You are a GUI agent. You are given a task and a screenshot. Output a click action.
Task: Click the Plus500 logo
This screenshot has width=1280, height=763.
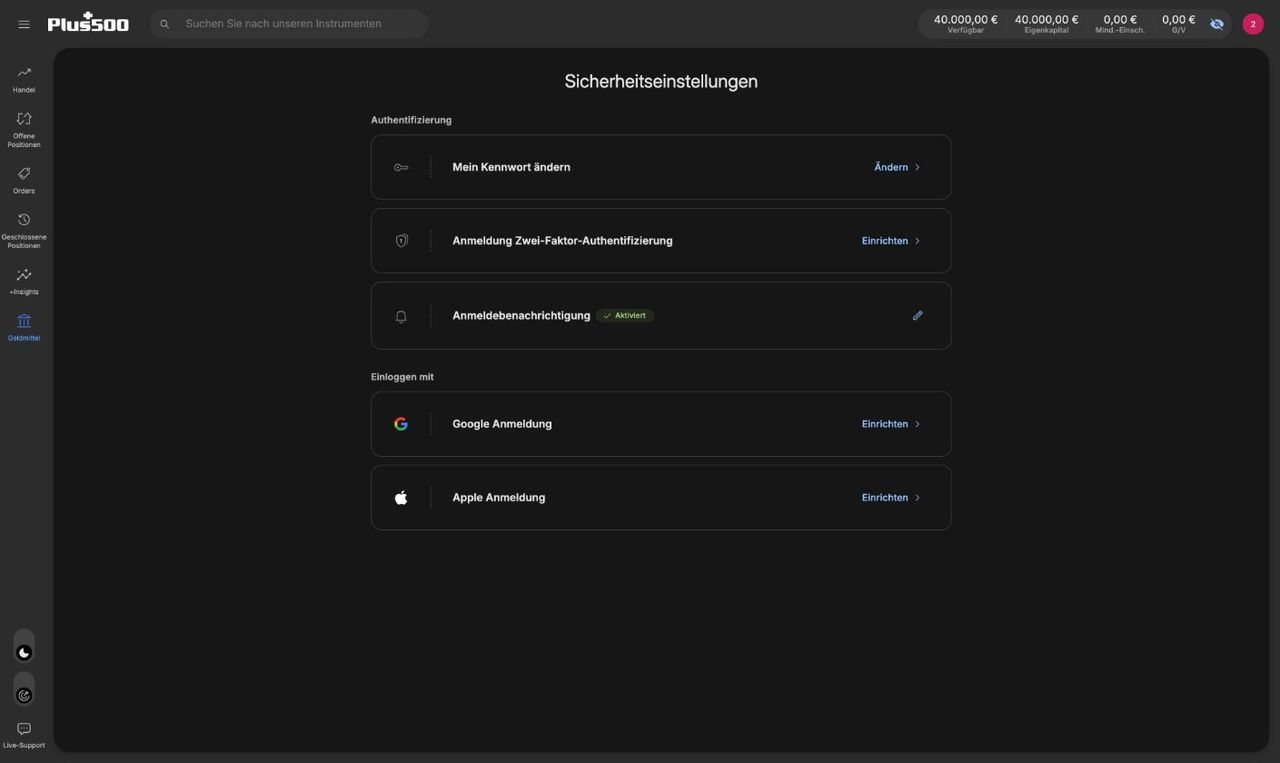coord(88,22)
